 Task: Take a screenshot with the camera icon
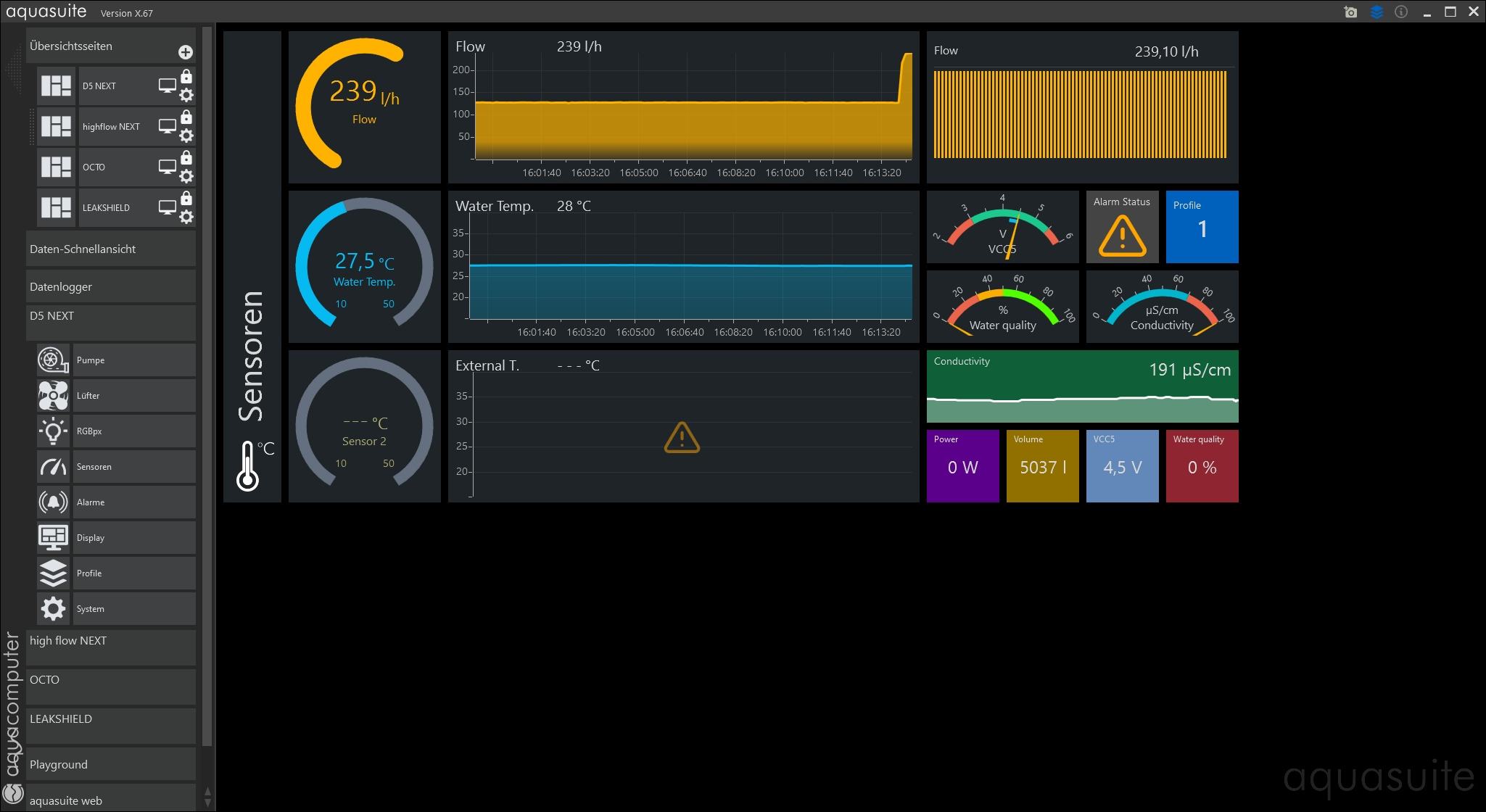[1350, 12]
